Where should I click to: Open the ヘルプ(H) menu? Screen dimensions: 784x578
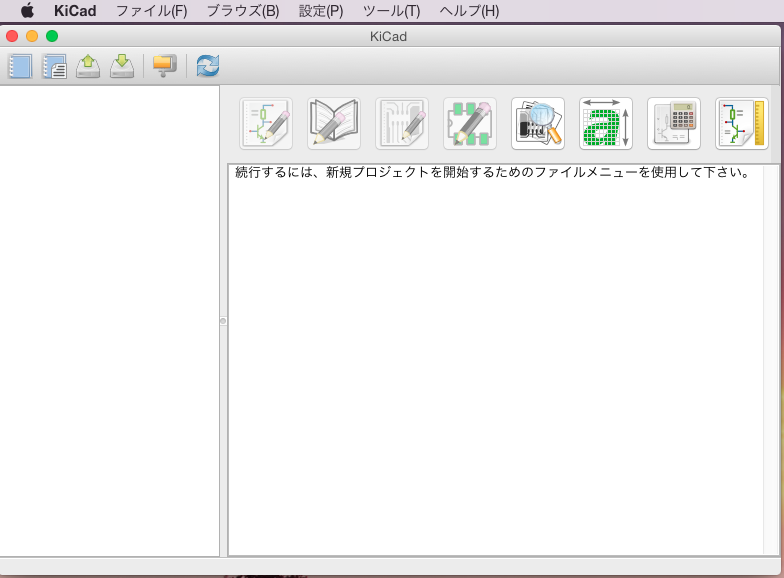click(469, 10)
